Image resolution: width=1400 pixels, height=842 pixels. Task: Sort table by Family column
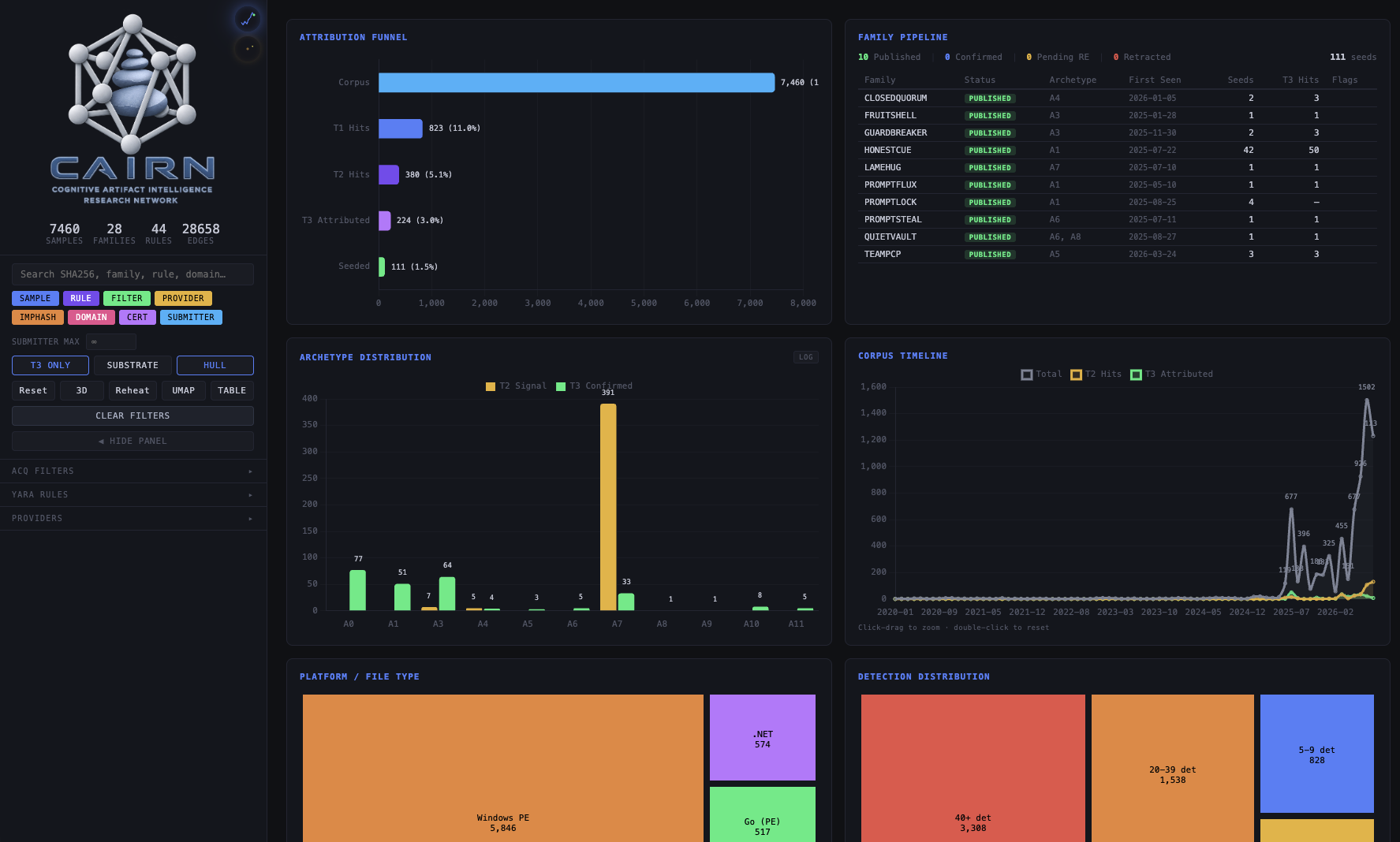pyautogui.click(x=880, y=80)
